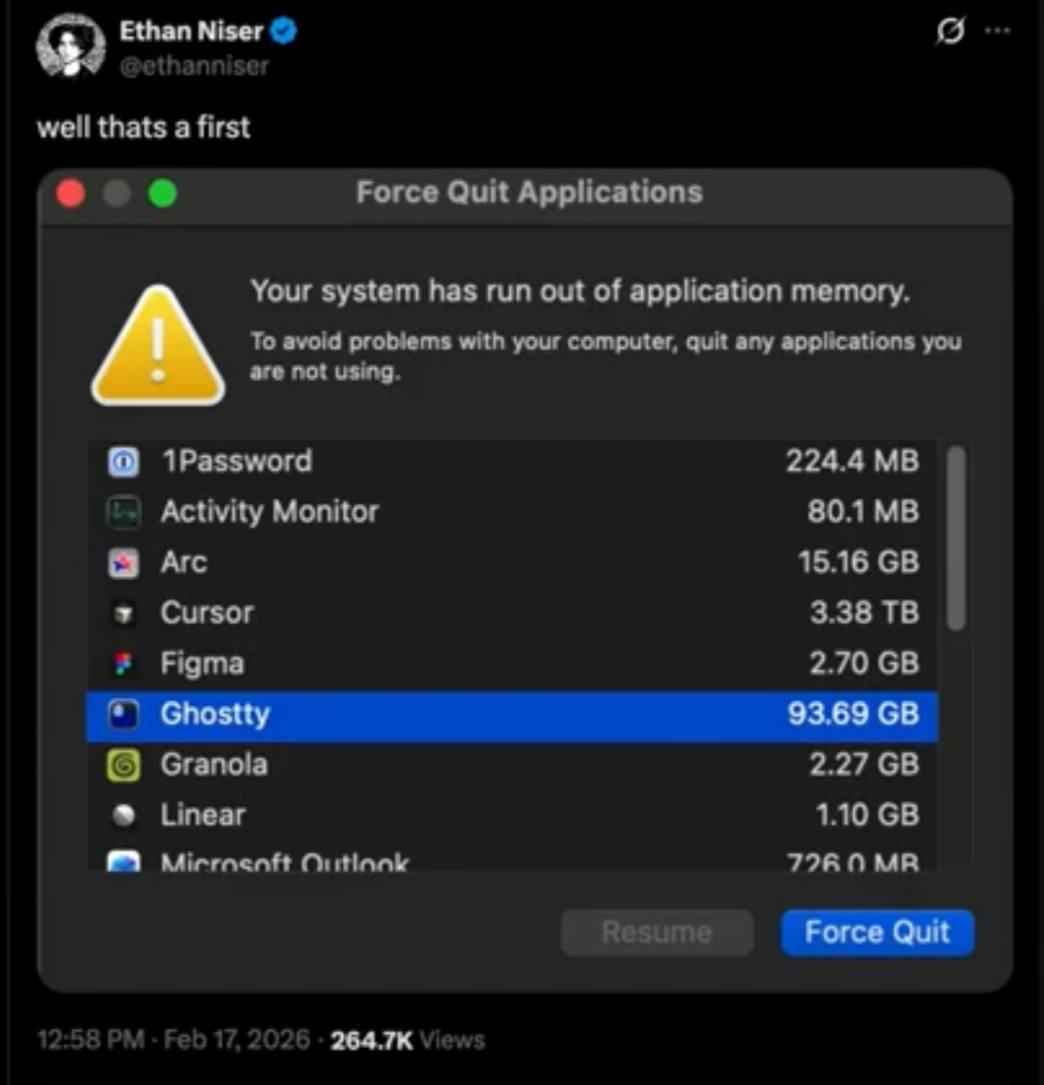1044x1085 pixels.
Task: Click the Figma app icon
Action: coord(123,664)
